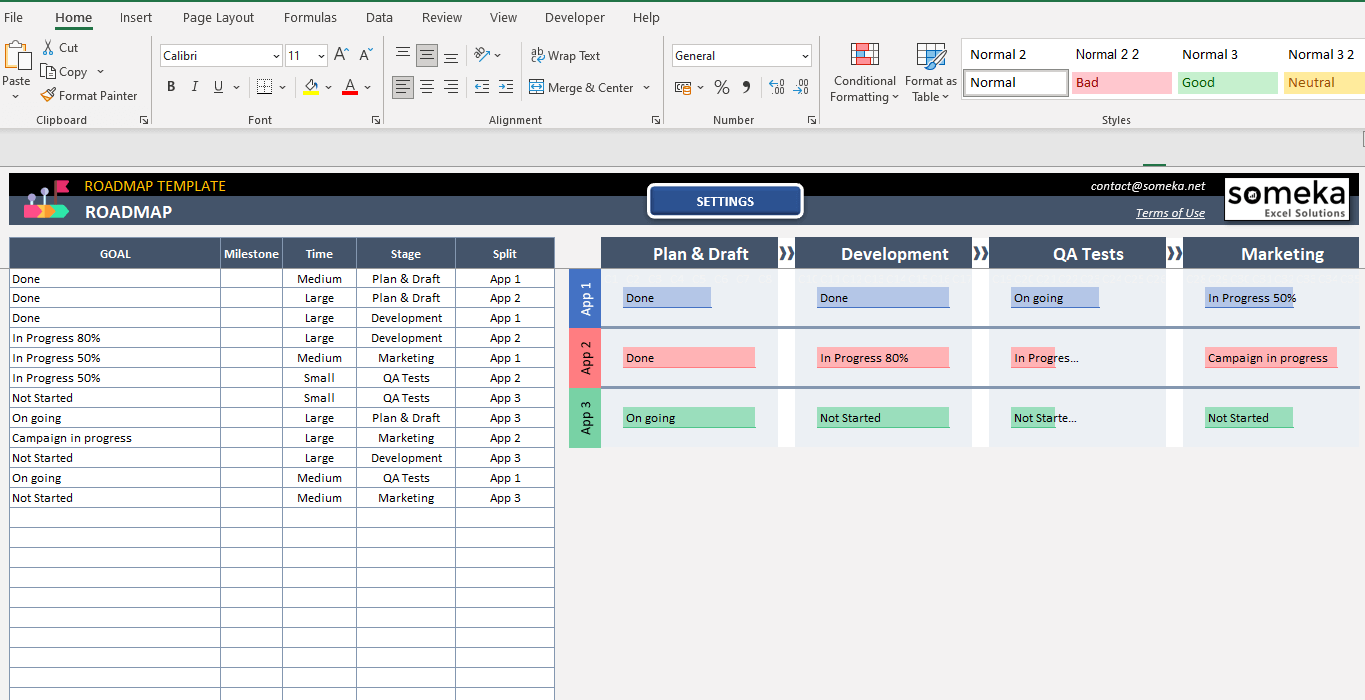
Task: Increase font size with large A
Action: [342, 55]
